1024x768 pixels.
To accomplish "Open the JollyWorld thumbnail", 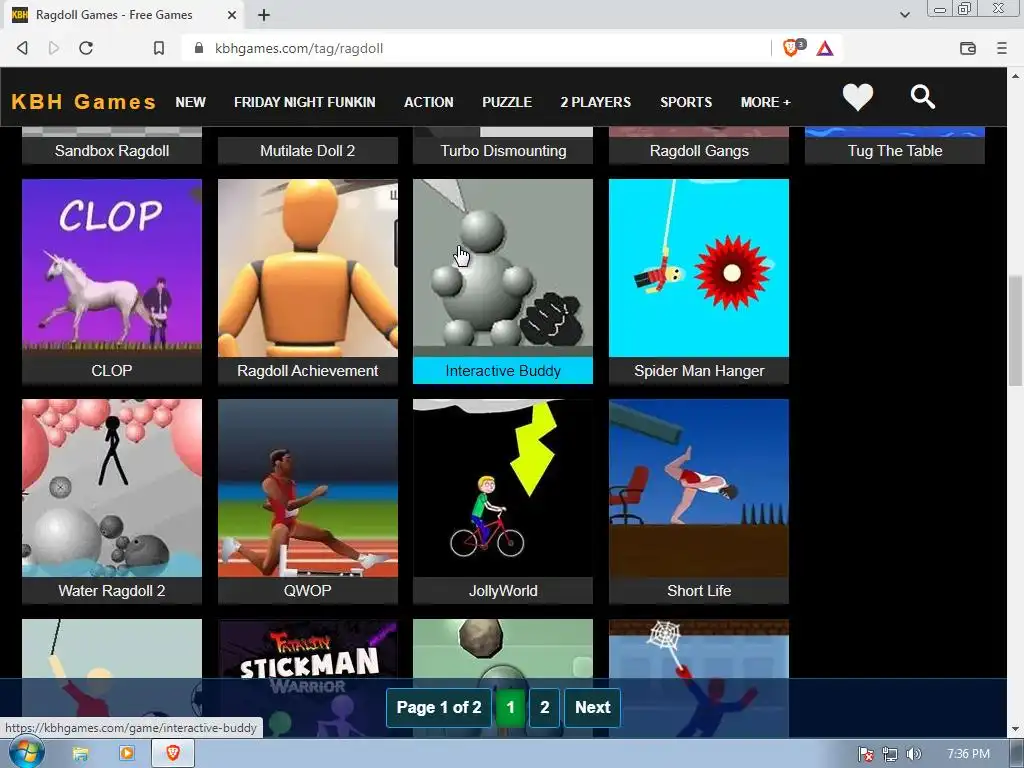I will tap(503, 488).
